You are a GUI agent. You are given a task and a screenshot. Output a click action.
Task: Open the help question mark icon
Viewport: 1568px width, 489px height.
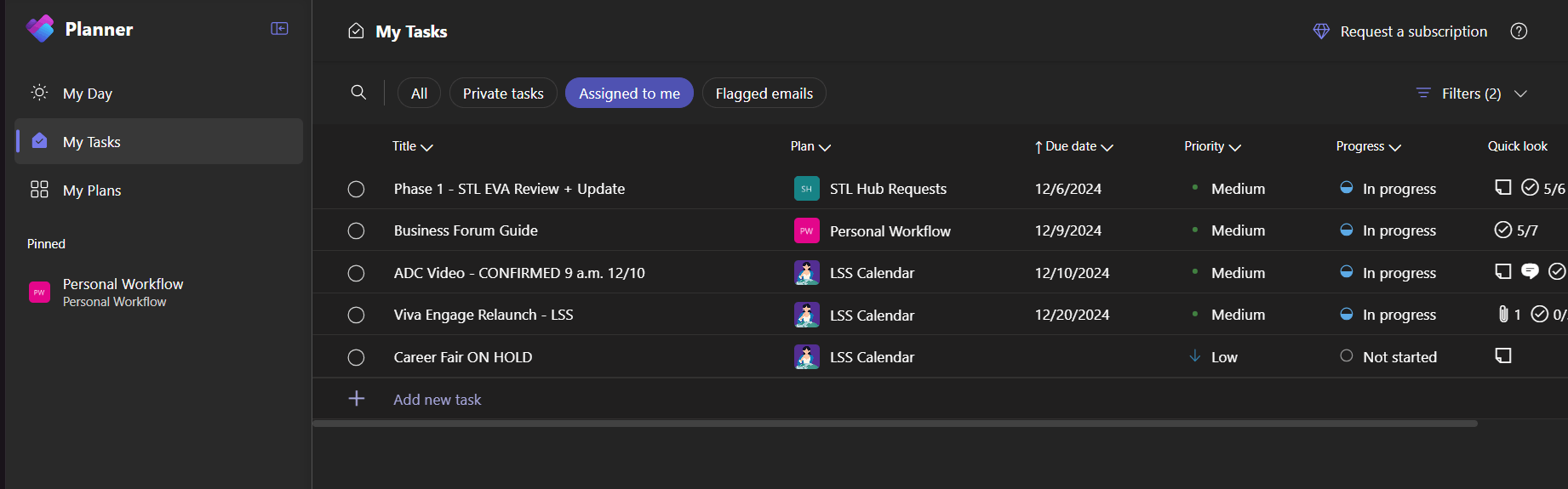(x=1519, y=31)
